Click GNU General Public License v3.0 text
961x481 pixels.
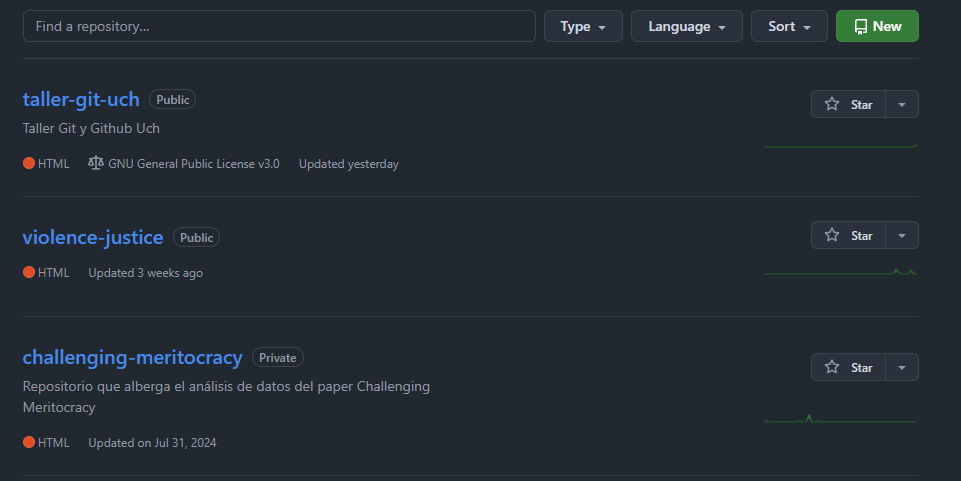tap(194, 164)
